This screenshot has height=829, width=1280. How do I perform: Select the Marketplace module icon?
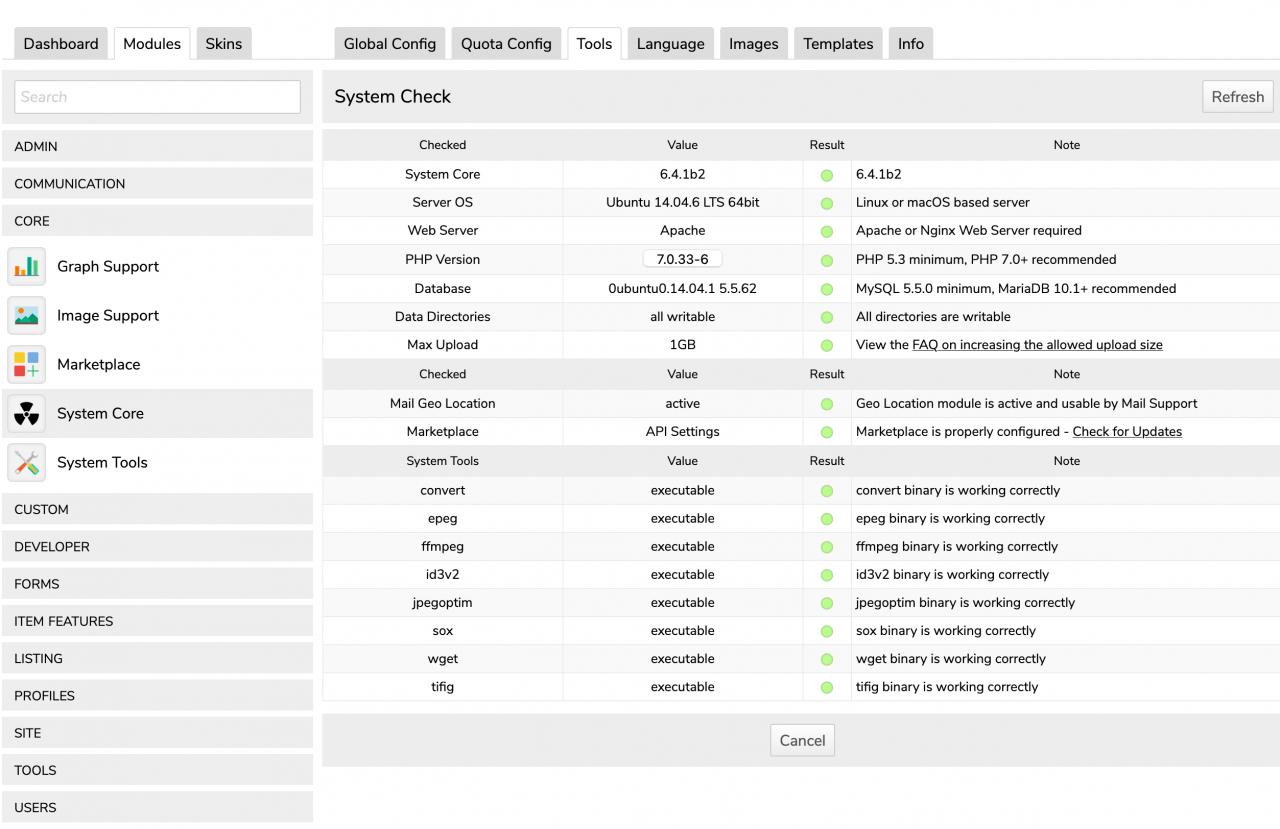click(x=26, y=365)
